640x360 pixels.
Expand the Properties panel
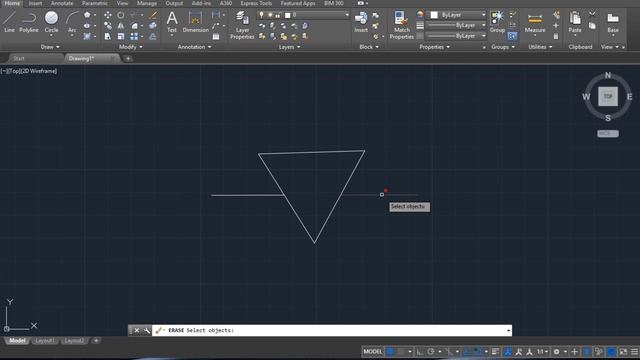(x=434, y=47)
